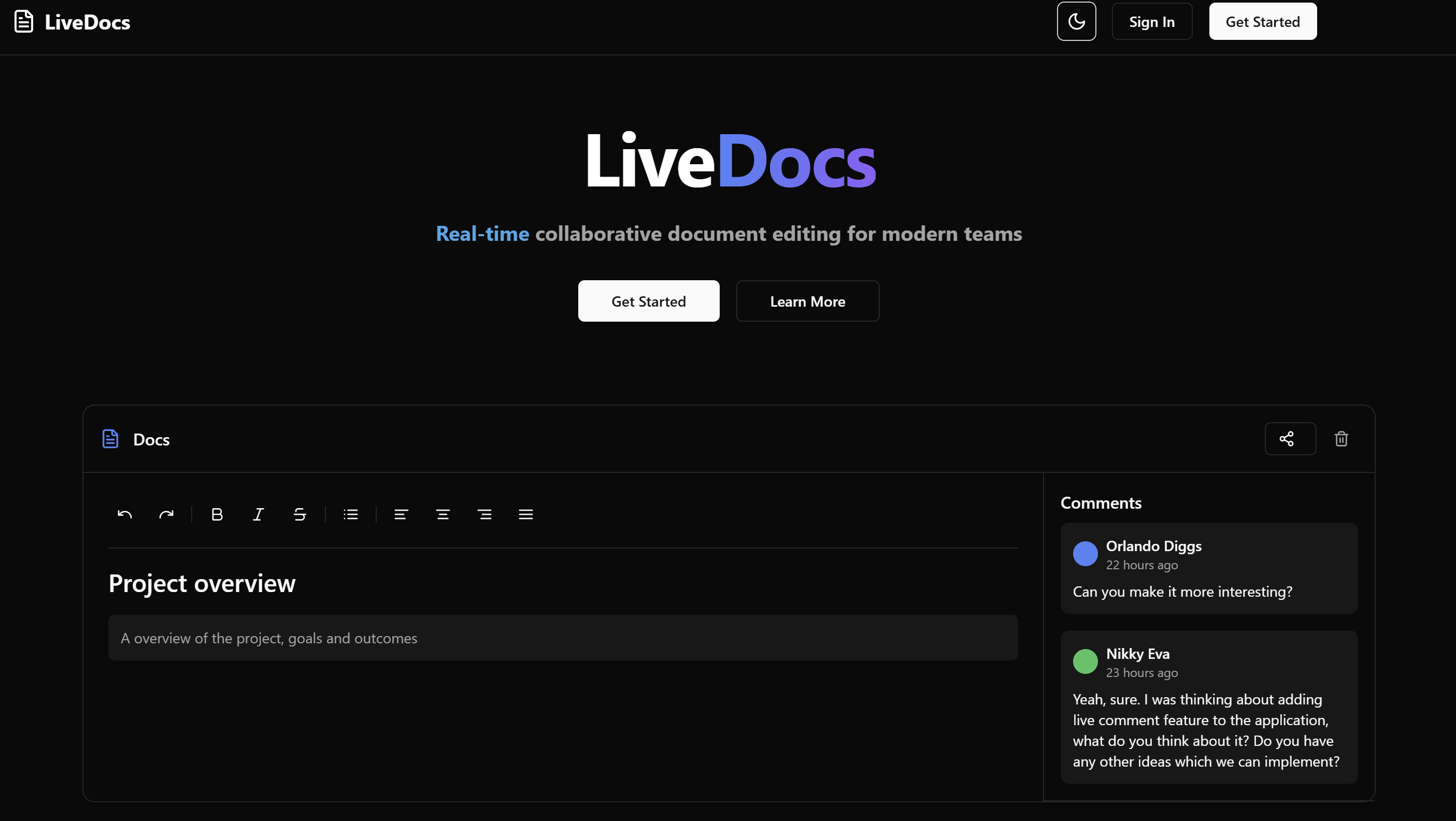Align text to the right
The height and width of the screenshot is (821, 1456).
pos(484,514)
